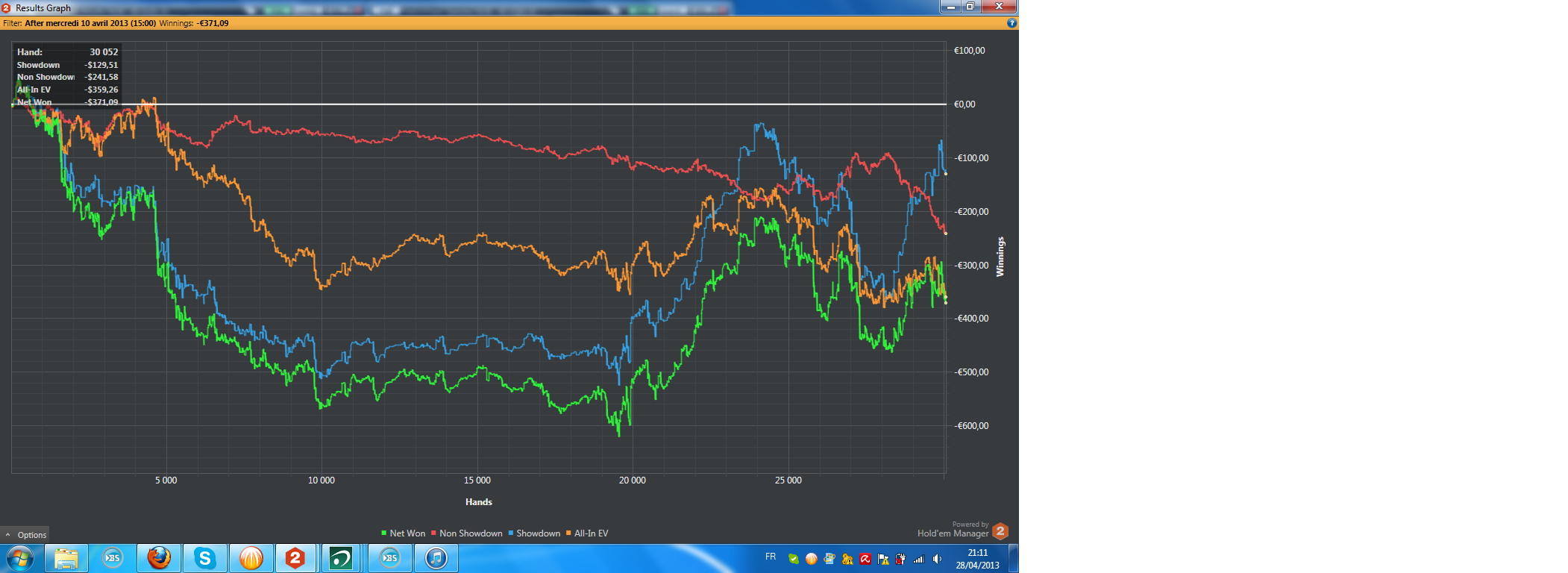Click the x-axis label 5 000
Viewport: 1568px width, 573px height.
[x=166, y=480]
